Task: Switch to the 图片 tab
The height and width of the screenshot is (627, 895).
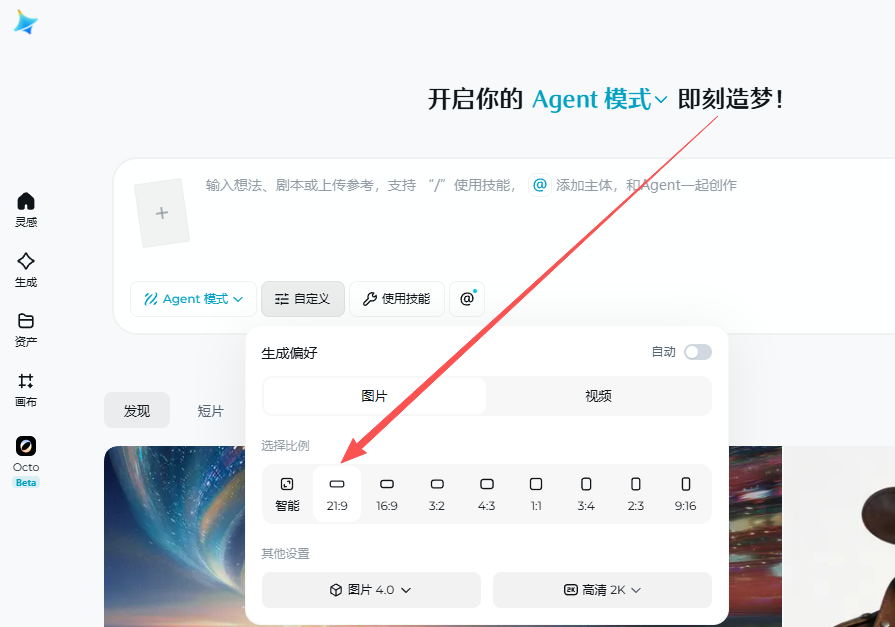Action: [x=374, y=396]
